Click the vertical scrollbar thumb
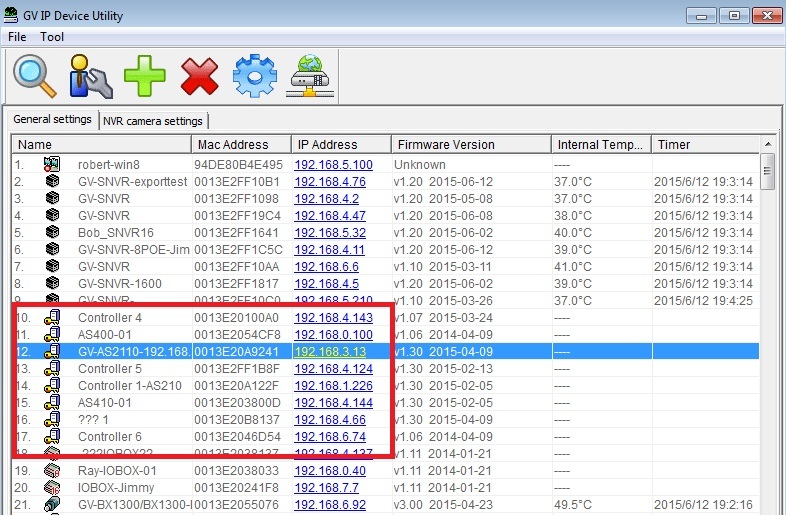 tap(767, 171)
